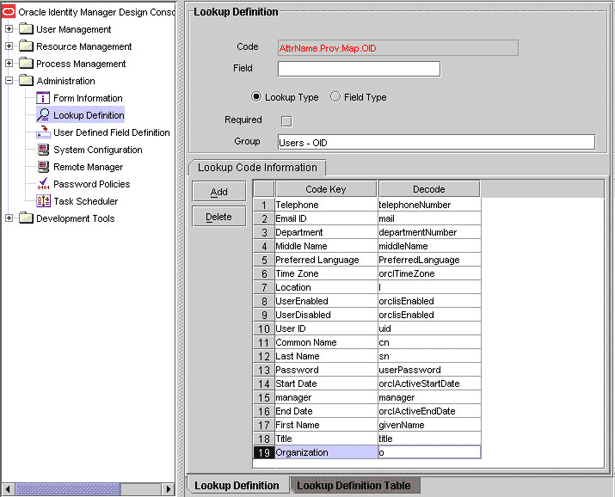This screenshot has height=497, width=615.
Task: Select the Field Type radio button
Action: coord(335,96)
